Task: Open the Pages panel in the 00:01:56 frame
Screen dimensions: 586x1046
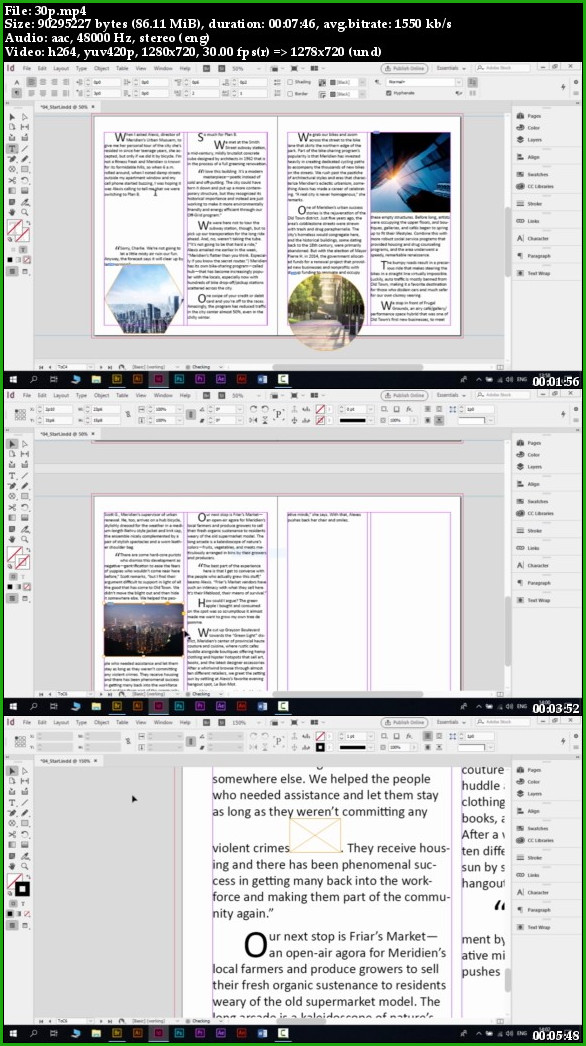Action: [528, 116]
